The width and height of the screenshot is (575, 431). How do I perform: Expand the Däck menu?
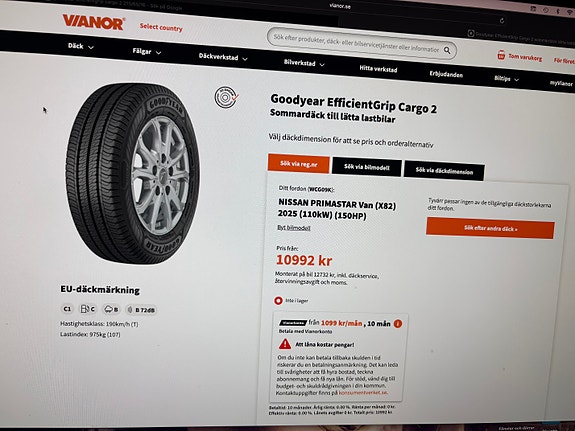(81, 46)
